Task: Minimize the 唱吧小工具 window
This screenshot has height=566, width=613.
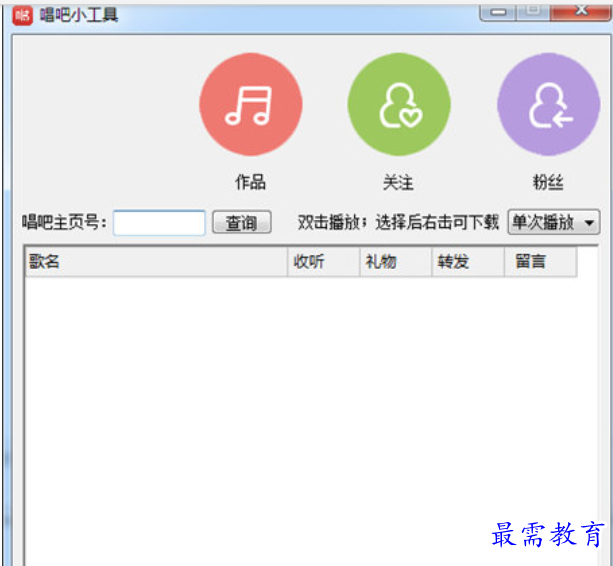Action: [498, 13]
